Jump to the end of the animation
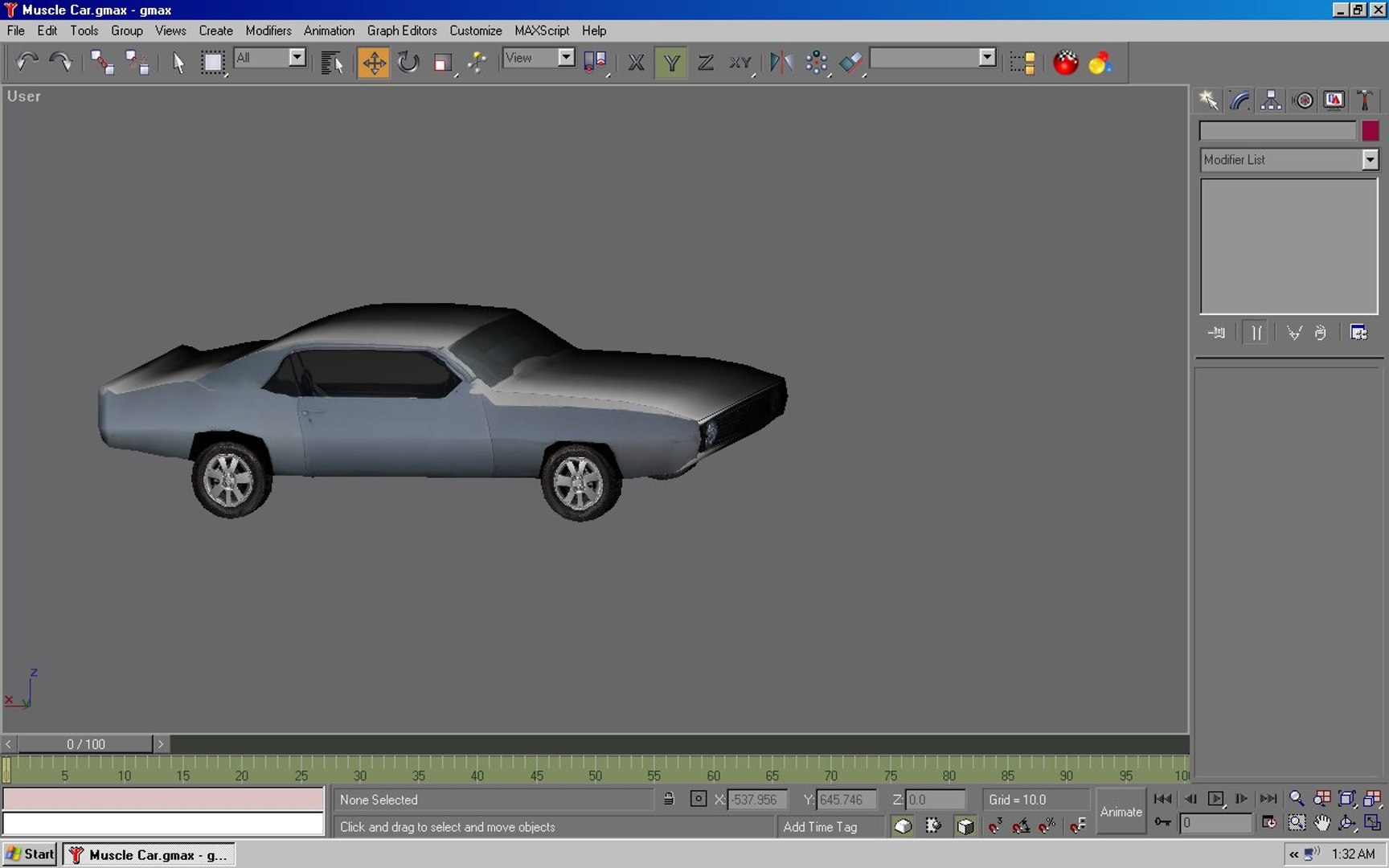The height and width of the screenshot is (868, 1389). click(1268, 799)
